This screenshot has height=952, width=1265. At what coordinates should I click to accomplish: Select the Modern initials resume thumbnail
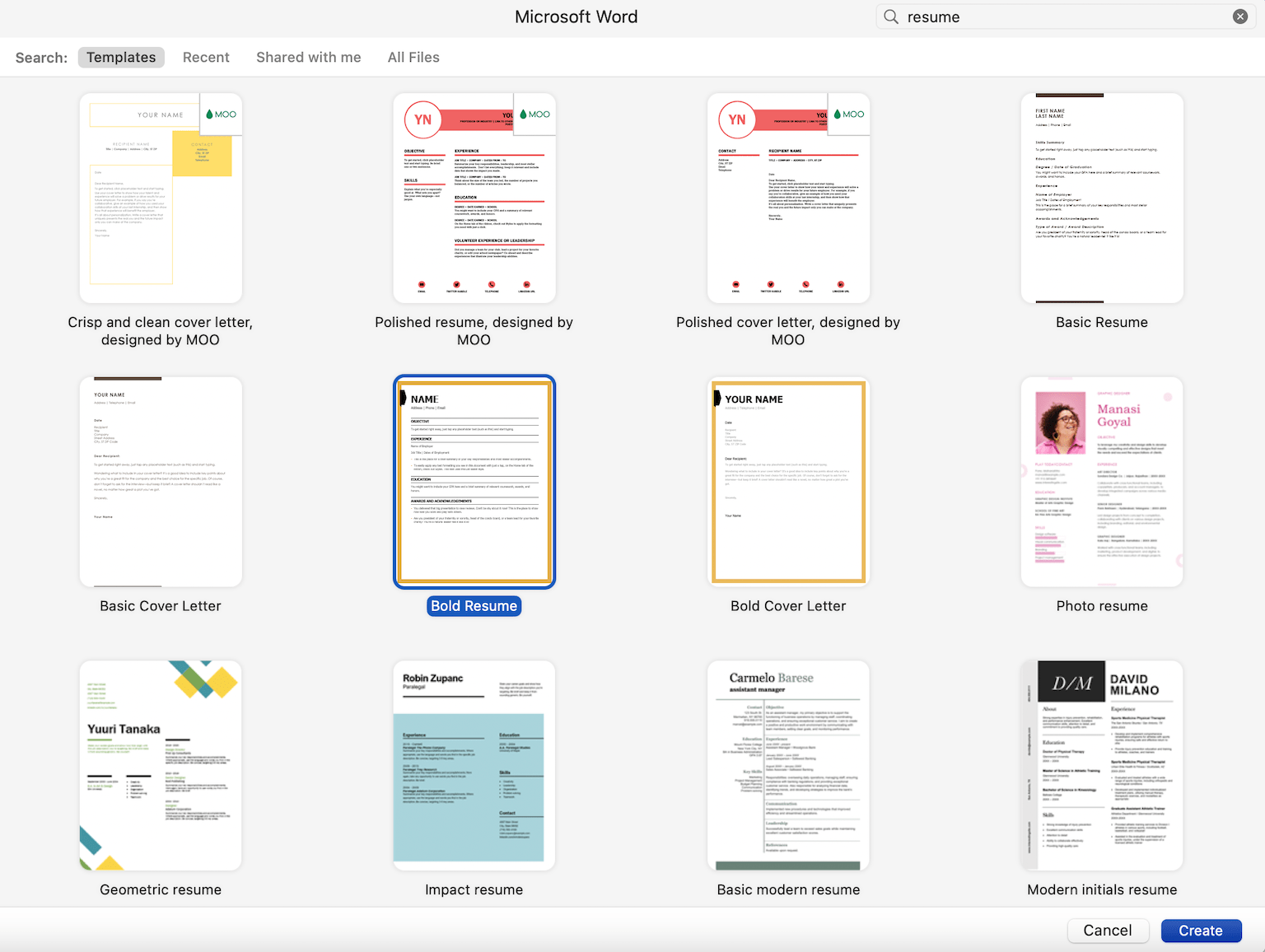[x=1102, y=765]
